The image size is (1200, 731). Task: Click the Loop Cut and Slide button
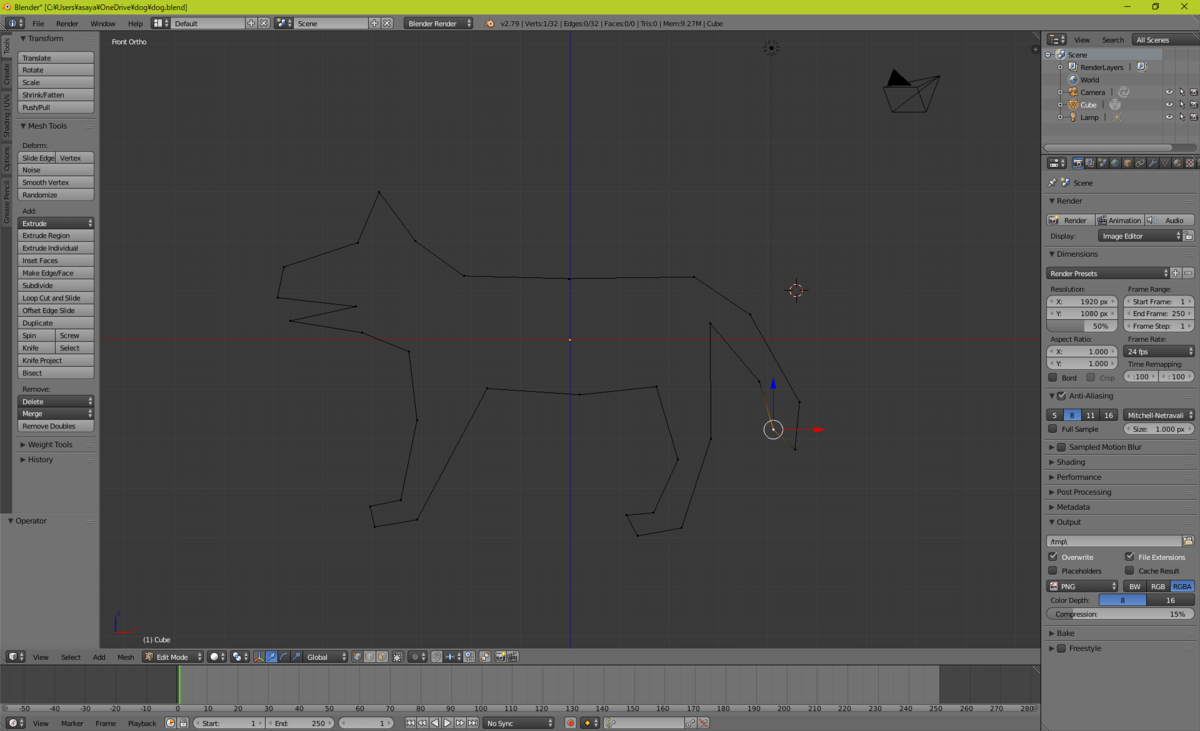click(56, 298)
